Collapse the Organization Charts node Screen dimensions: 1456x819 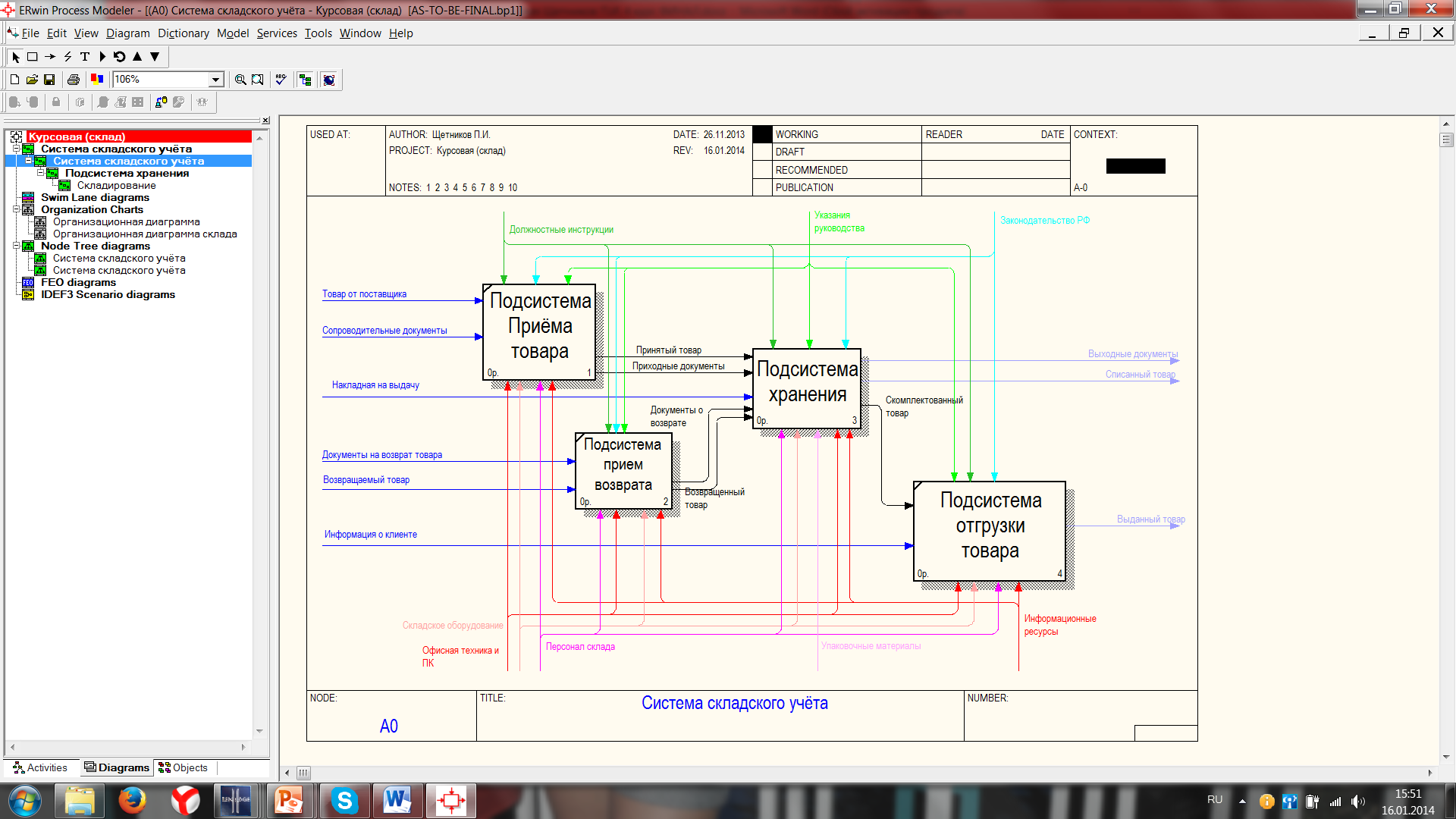16,210
